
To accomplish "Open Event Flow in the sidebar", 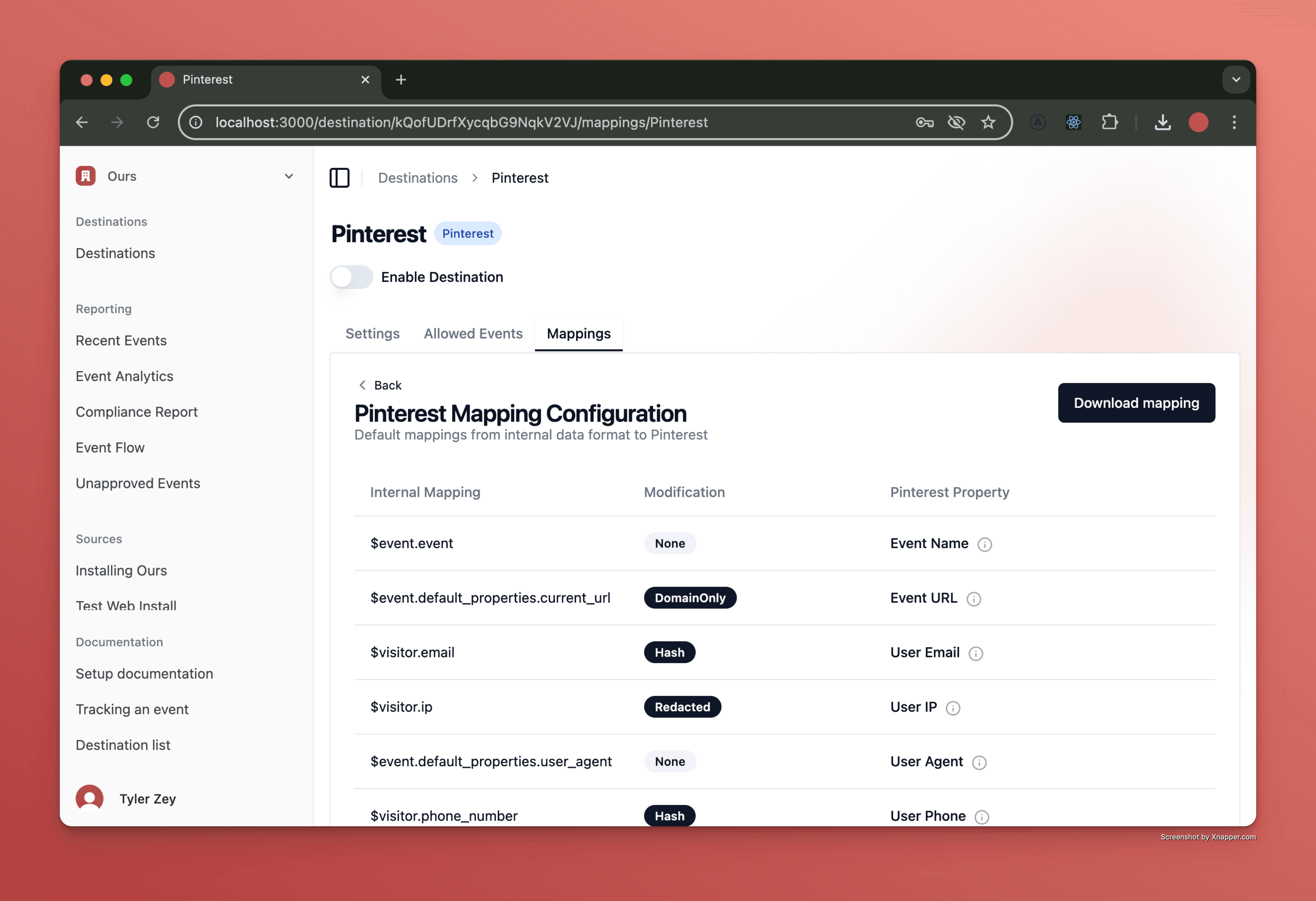I will point(110,447).
